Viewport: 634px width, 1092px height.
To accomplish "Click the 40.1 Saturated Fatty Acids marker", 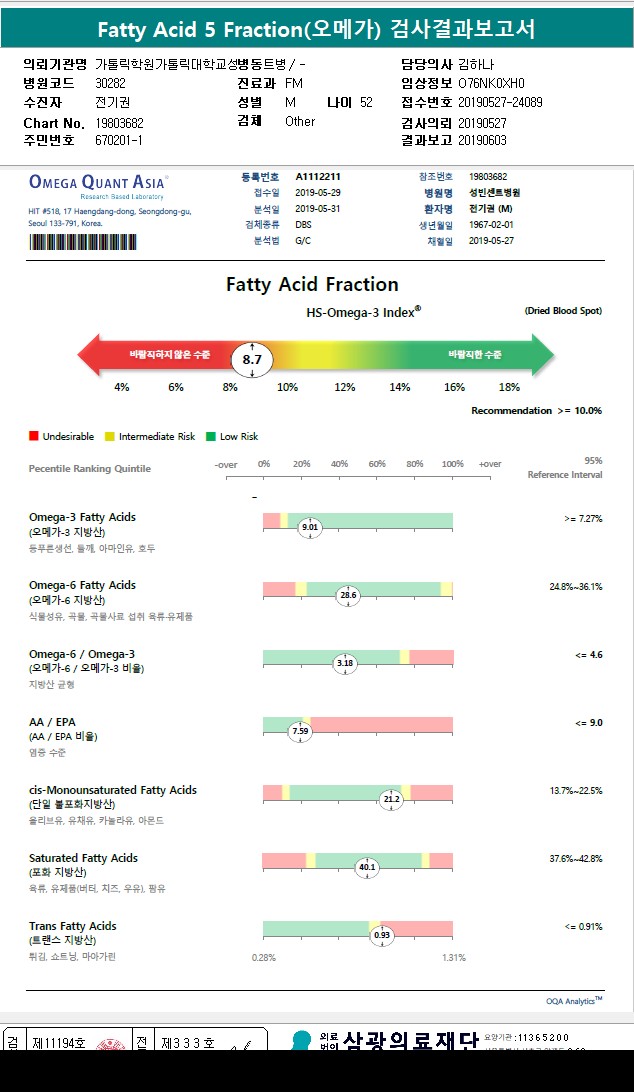I will (366, 868).
